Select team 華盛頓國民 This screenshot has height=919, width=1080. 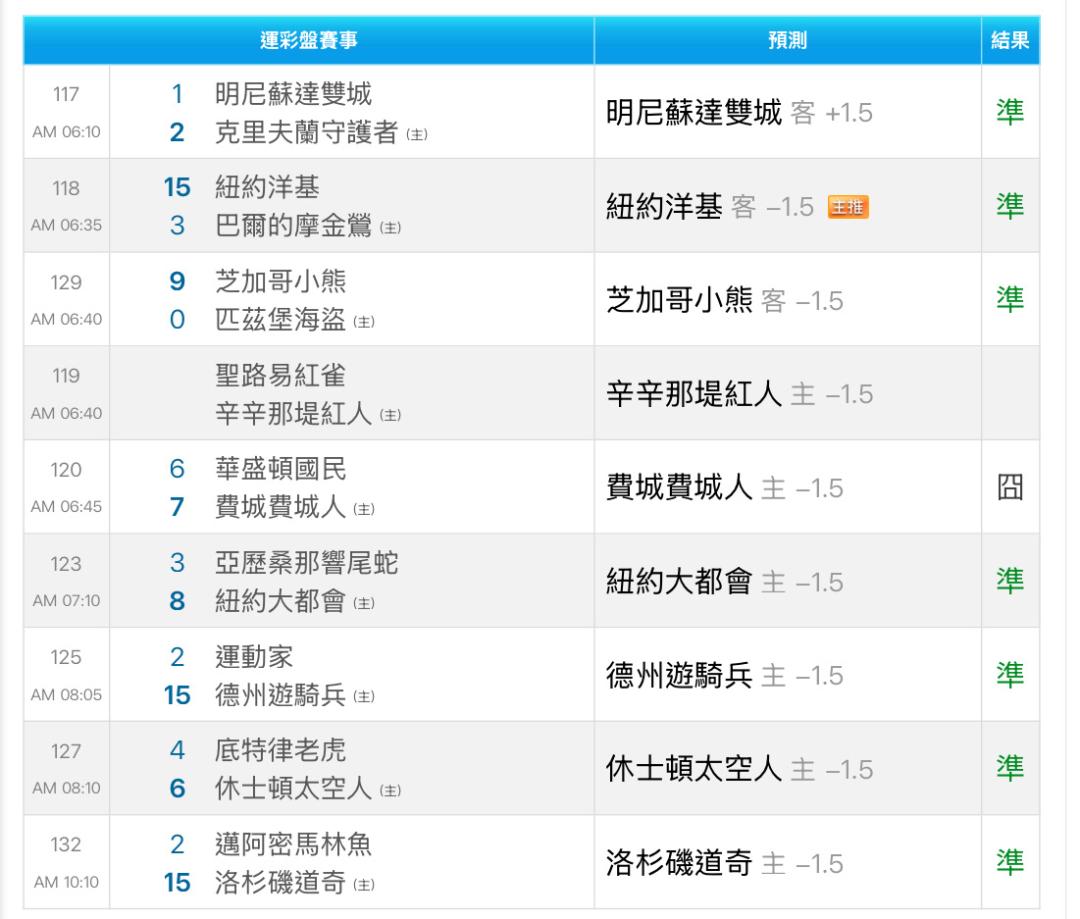[280, 469]
